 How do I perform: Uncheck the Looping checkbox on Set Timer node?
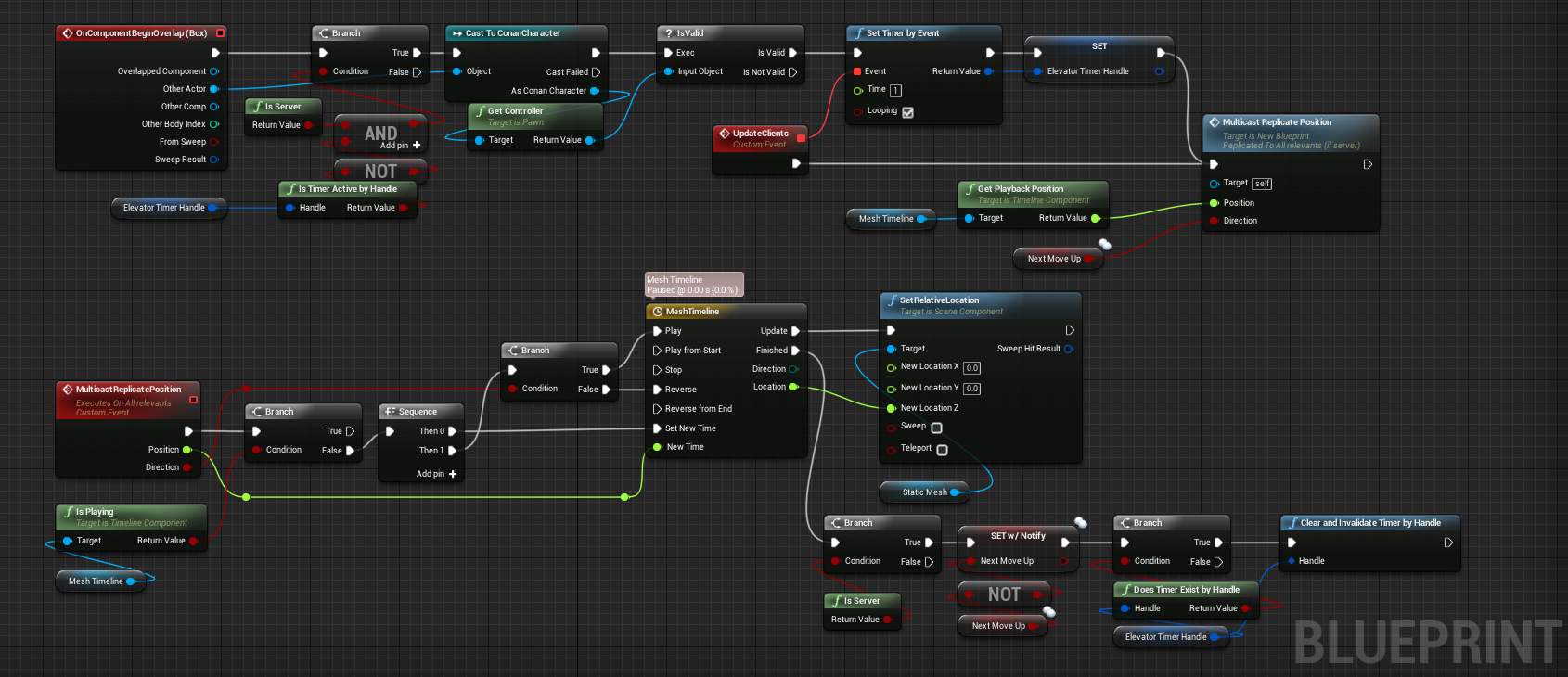907,112
